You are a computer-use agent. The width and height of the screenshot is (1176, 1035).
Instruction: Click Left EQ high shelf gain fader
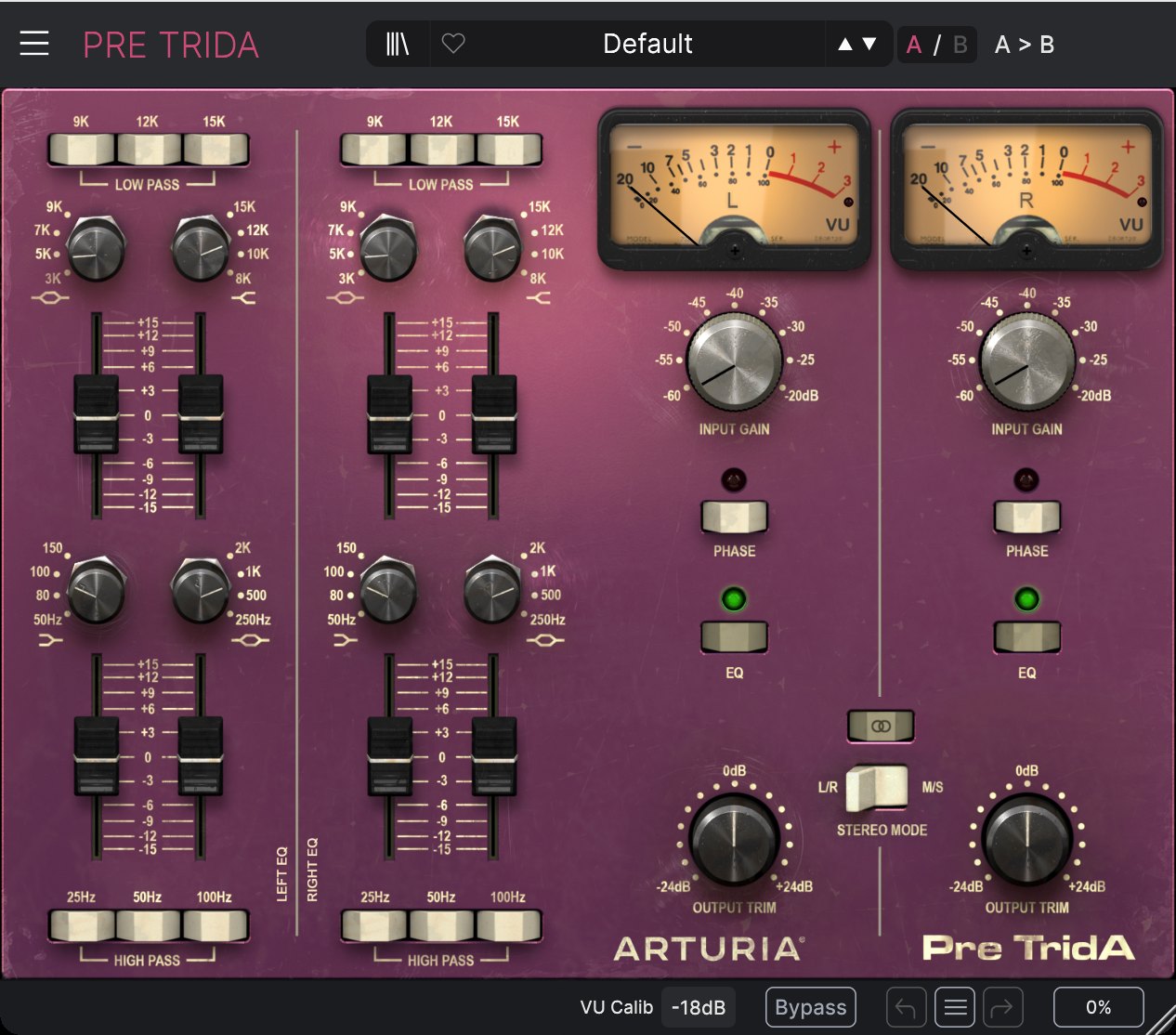pos(200,414)
